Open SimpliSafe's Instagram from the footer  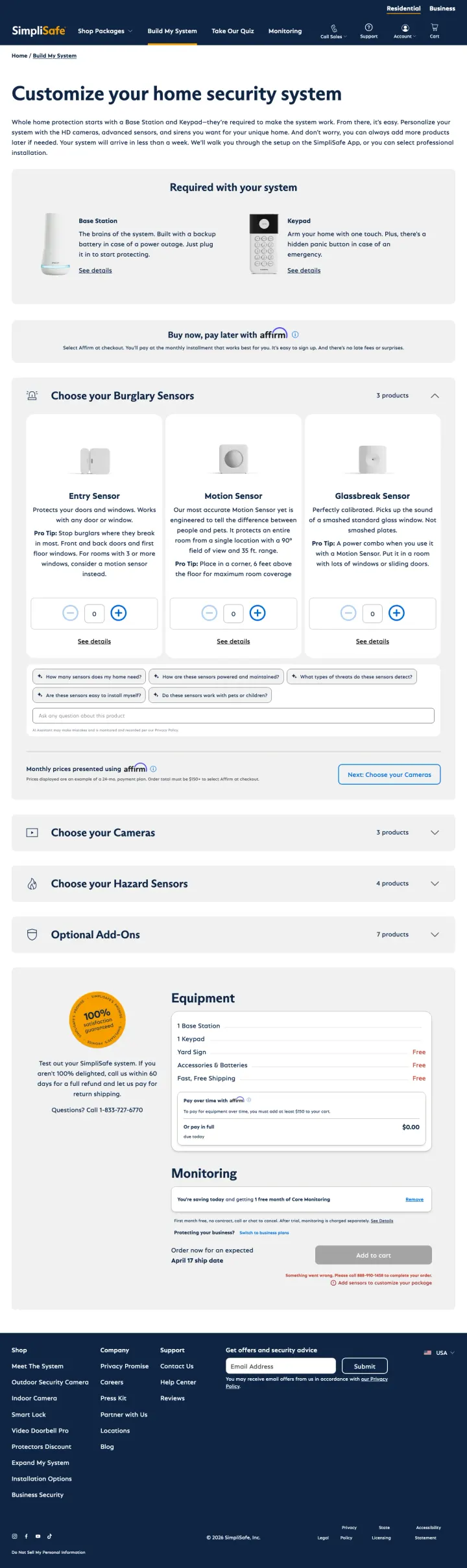(x=14, y=1536)
